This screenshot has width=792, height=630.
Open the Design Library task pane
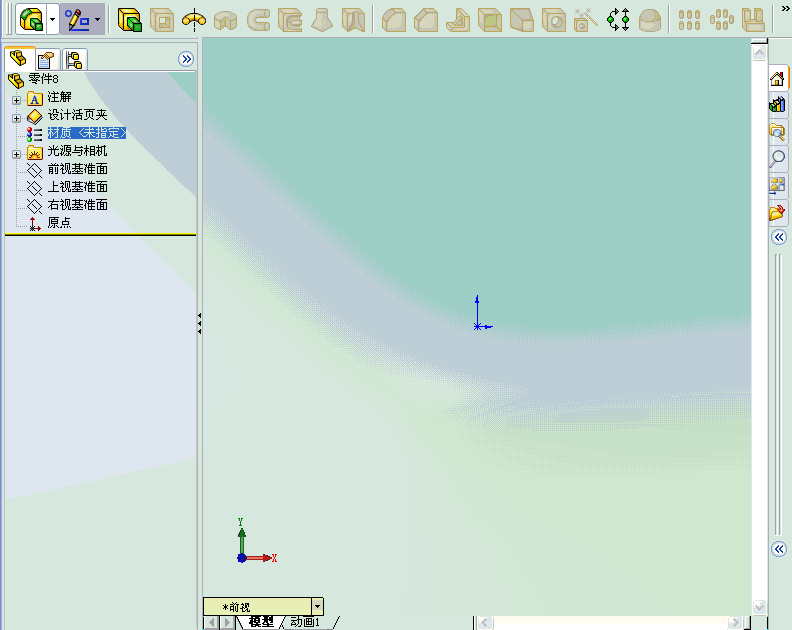pos(777,105)
